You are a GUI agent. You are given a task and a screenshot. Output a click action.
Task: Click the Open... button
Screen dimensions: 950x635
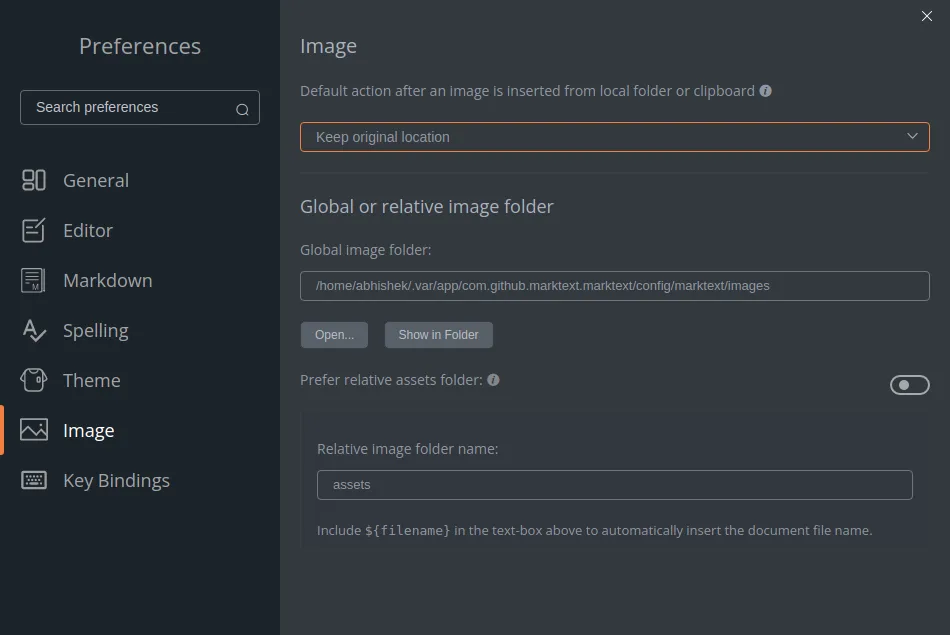pos(334,335)
